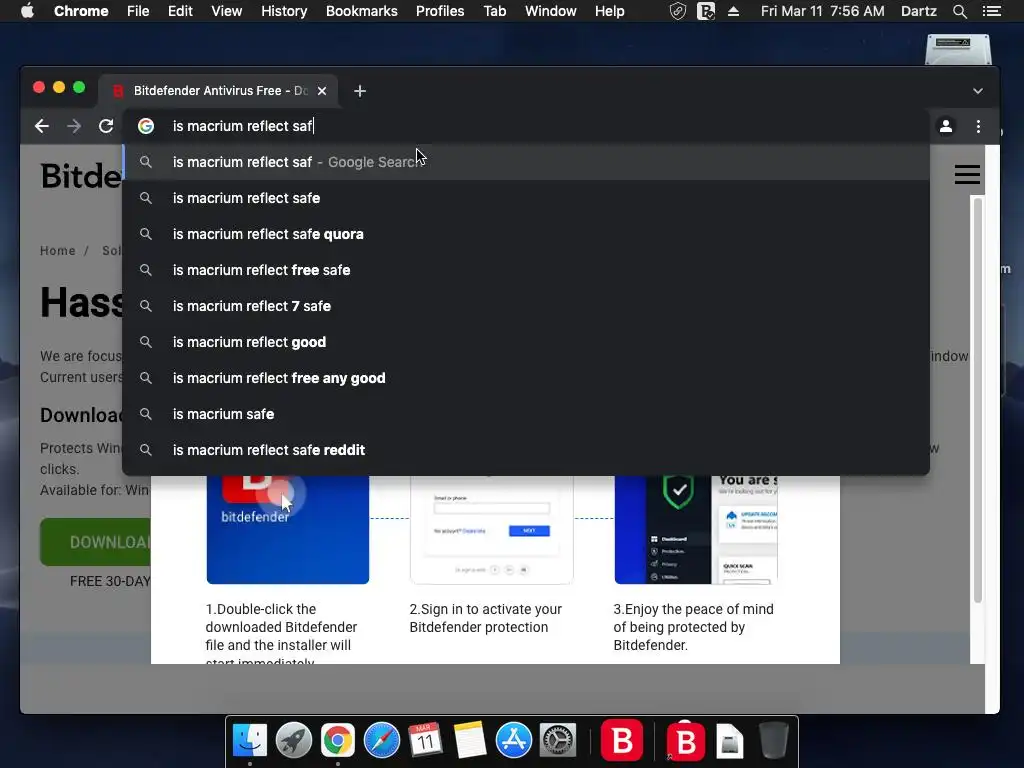1024x768 pixels.
Task: Select suggestion 'is macrium reflect free safe'
Action: pyautogui.click(x=526, y=270)
